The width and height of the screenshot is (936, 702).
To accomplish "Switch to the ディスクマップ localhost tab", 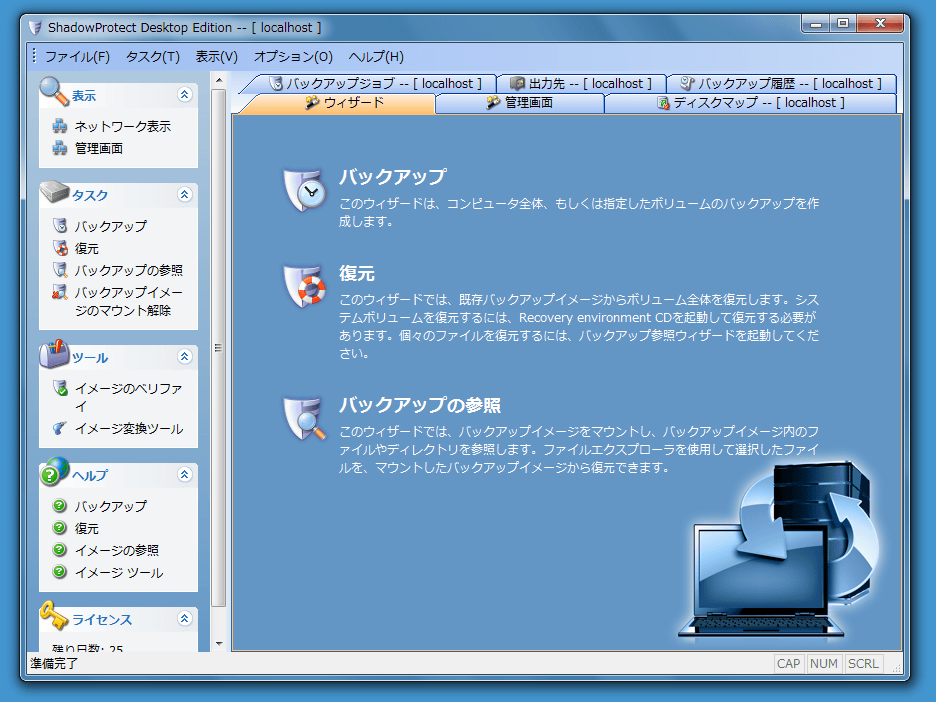I will [x=751, y=103].
